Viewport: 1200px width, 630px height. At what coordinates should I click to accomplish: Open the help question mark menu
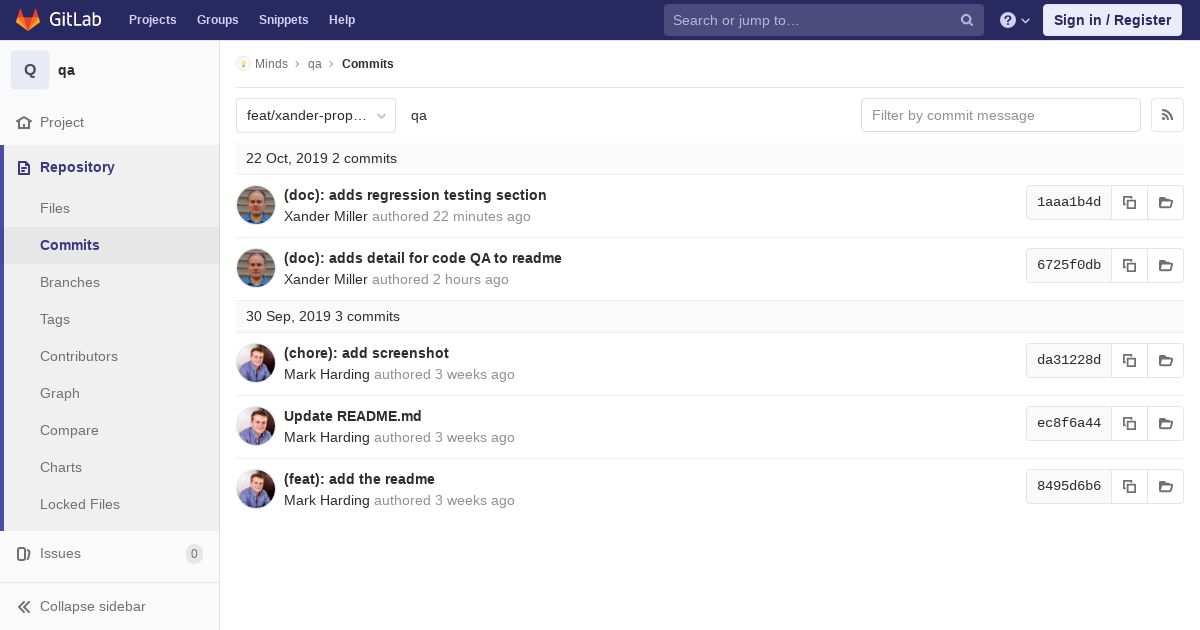[1015, 20]
